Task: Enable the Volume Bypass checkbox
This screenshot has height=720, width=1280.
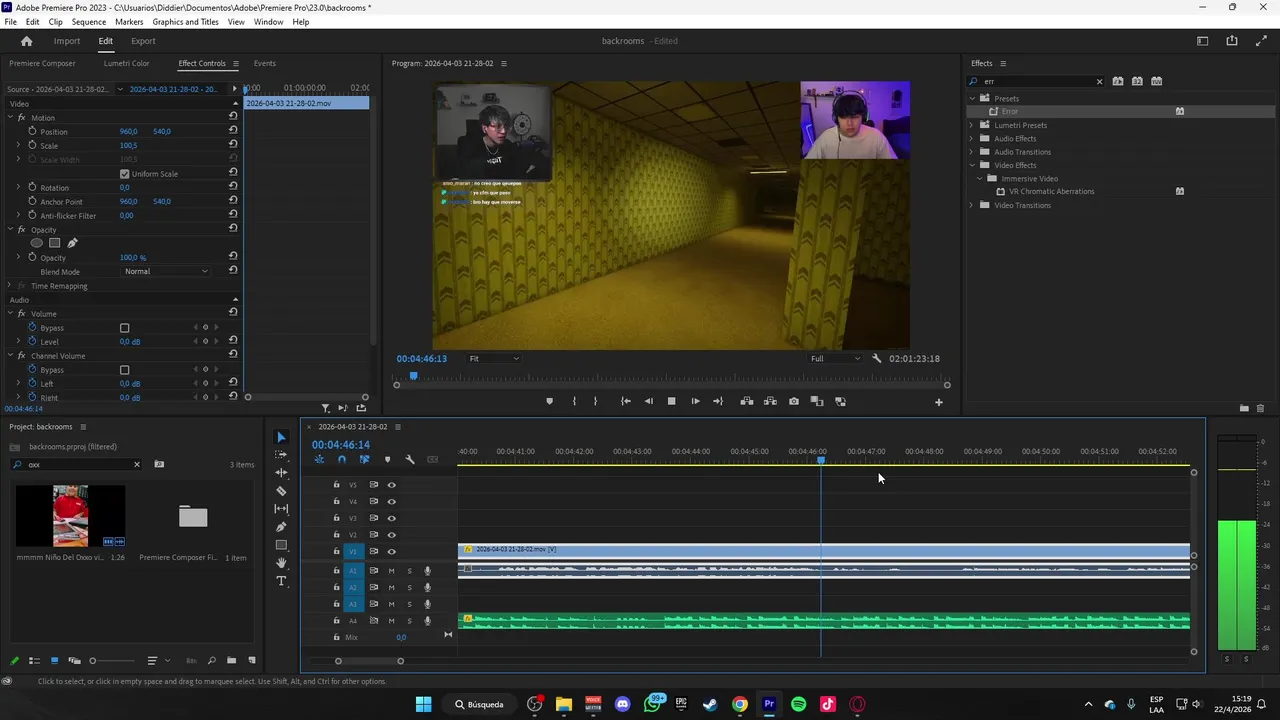Action: coord(125,328)
